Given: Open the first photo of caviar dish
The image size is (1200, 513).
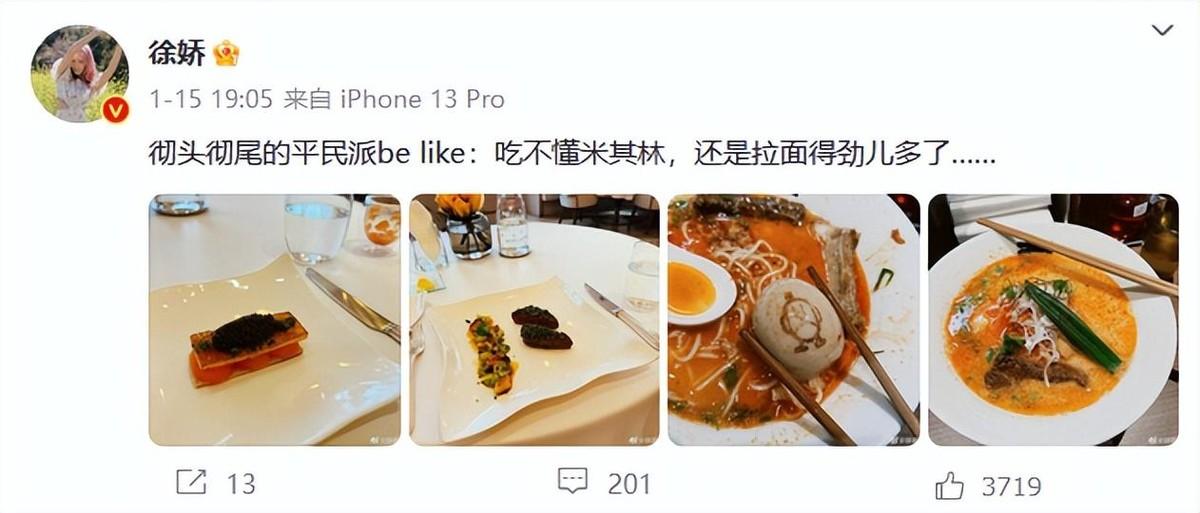Looking at the screenshot, I should [275, 319].
